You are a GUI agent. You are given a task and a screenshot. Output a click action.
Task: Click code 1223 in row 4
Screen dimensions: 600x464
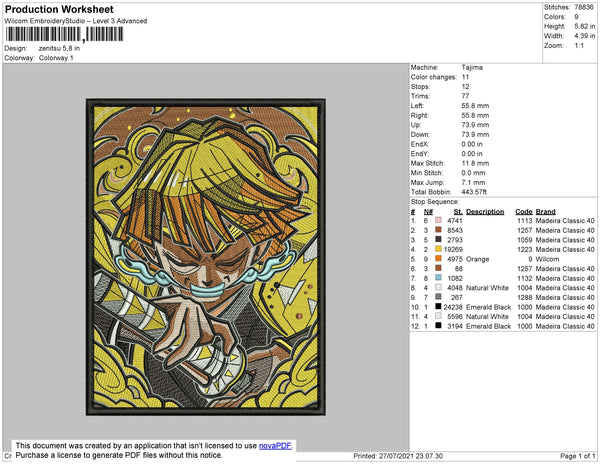[525, 249]
